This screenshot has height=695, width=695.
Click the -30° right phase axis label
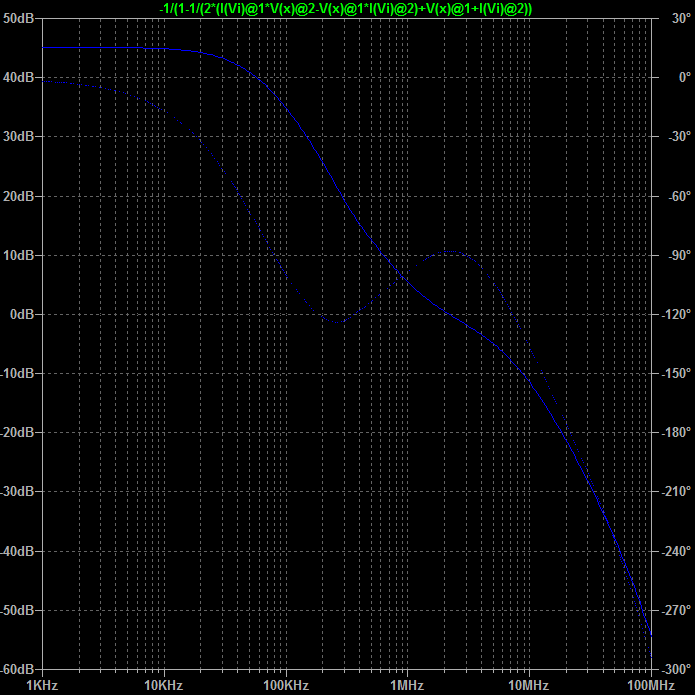679,137
